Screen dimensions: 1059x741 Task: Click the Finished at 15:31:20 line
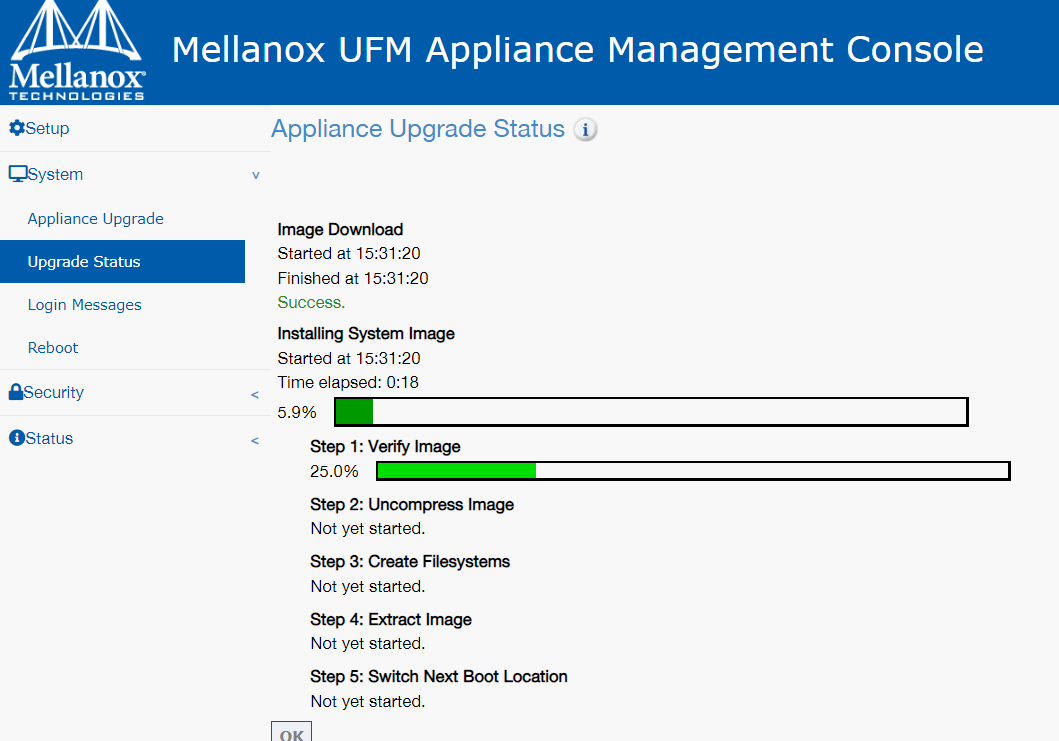(x=353, y=278)
